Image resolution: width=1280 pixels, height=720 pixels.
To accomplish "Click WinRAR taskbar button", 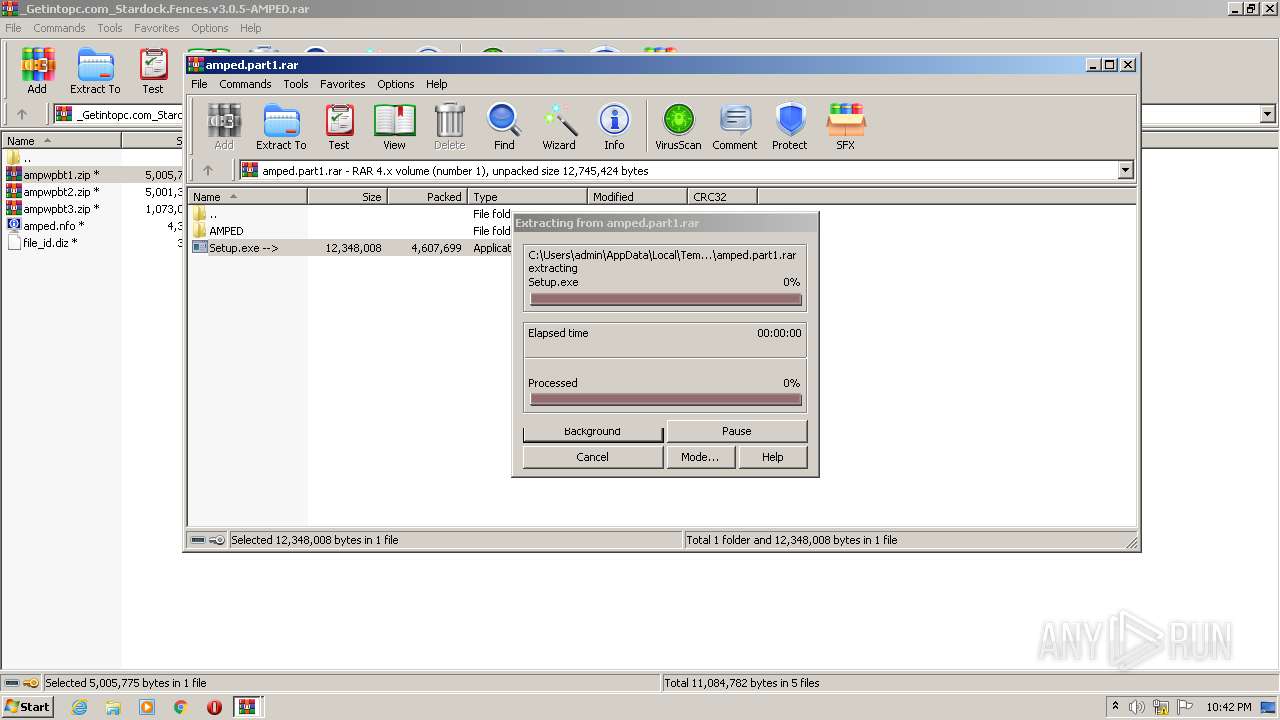I will [x=247, y=707].
